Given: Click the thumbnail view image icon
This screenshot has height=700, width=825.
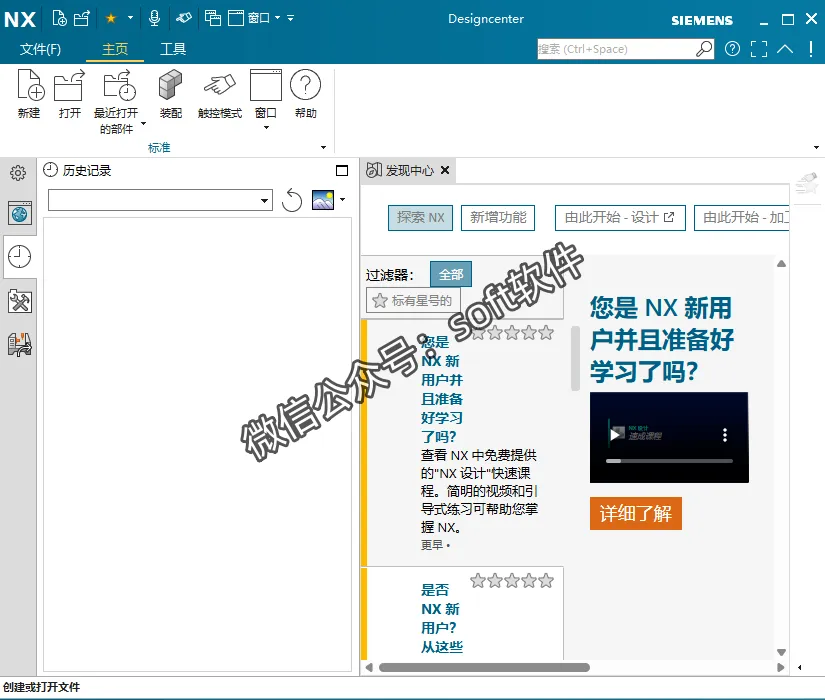Looking at the screenshot, I should click(323, 200).
